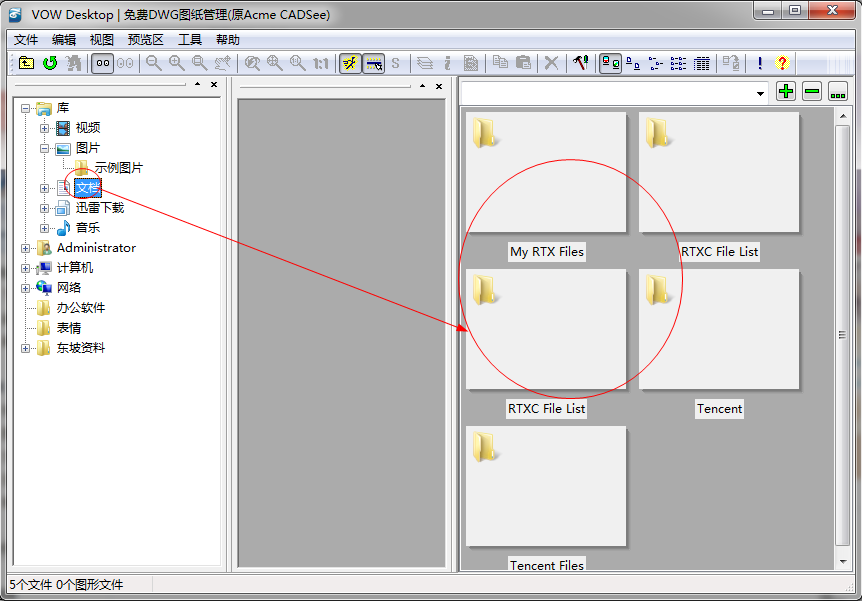The image size is (862, 601).
Task: Close the folder tree panel
Action: click(x=214, y=85)
